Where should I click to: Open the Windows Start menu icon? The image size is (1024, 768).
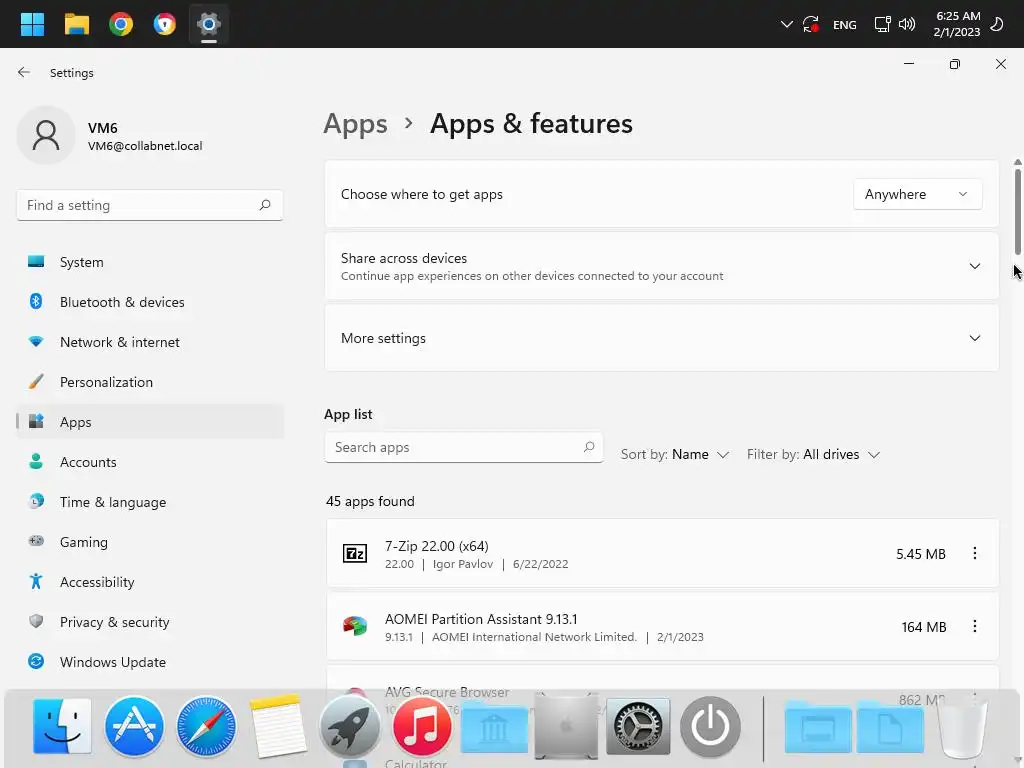[x=32, y=24]
